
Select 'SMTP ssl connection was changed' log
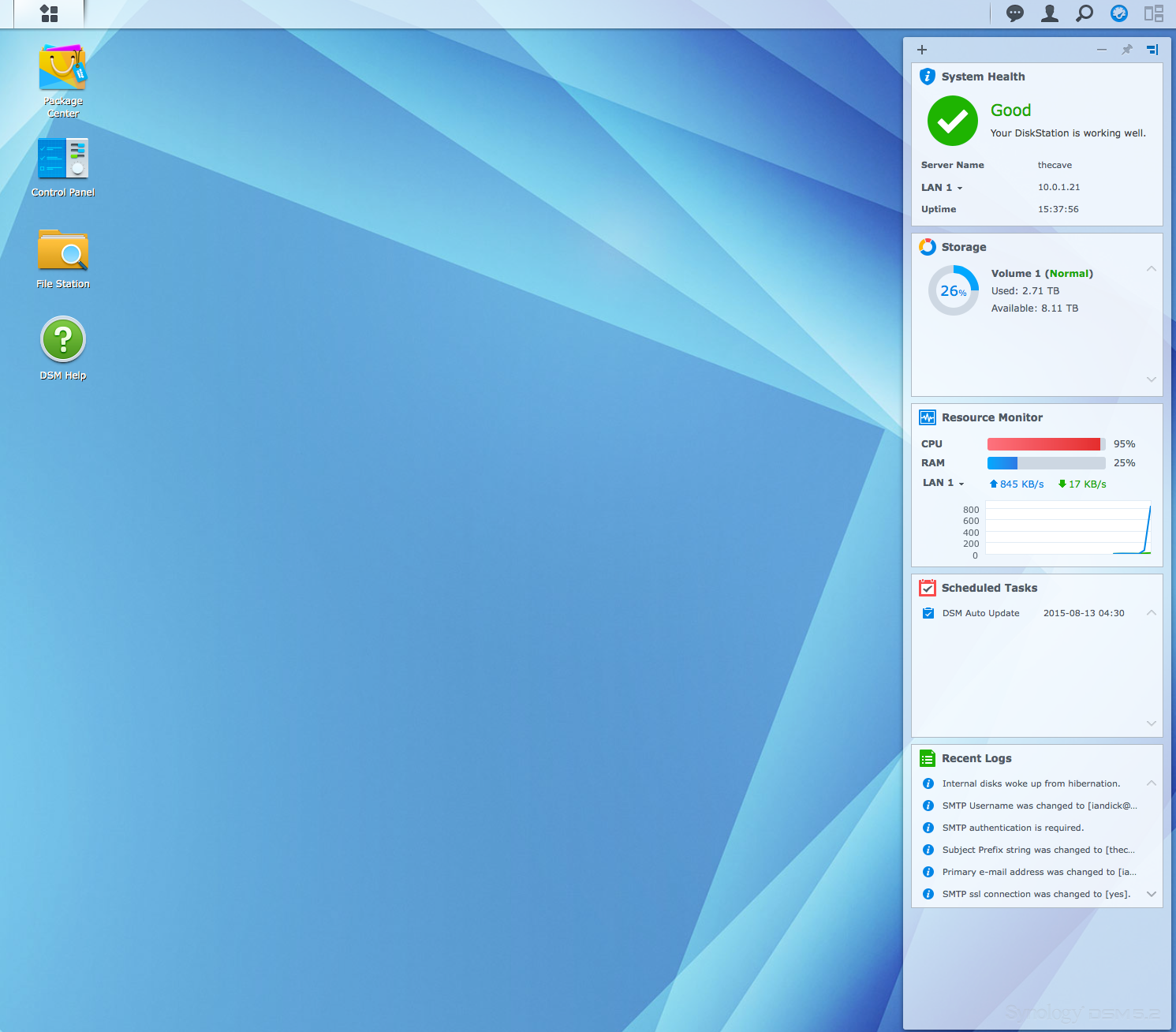(1036, 894)
